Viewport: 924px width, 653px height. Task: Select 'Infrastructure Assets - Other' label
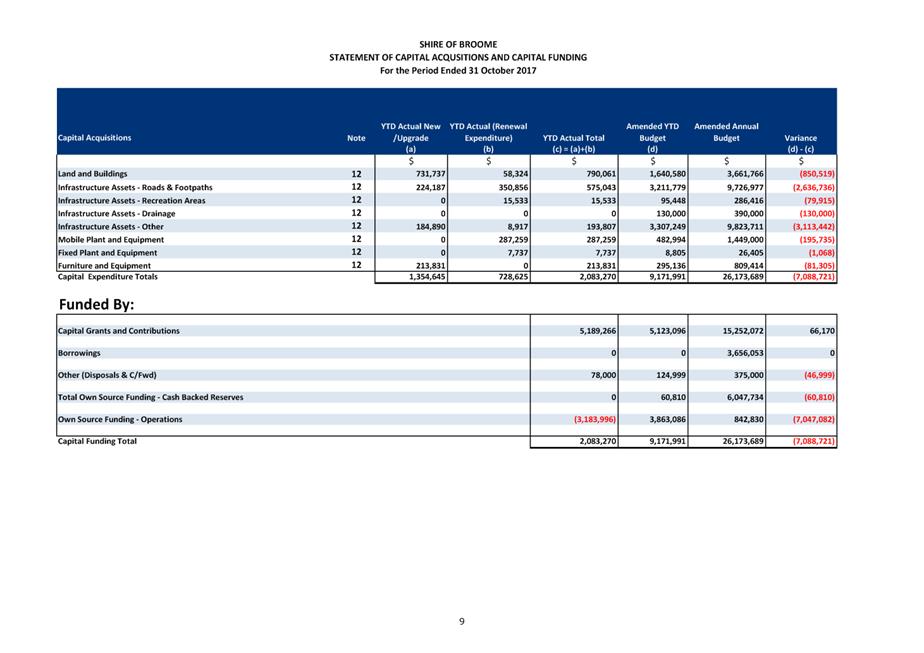coord(110,226)
